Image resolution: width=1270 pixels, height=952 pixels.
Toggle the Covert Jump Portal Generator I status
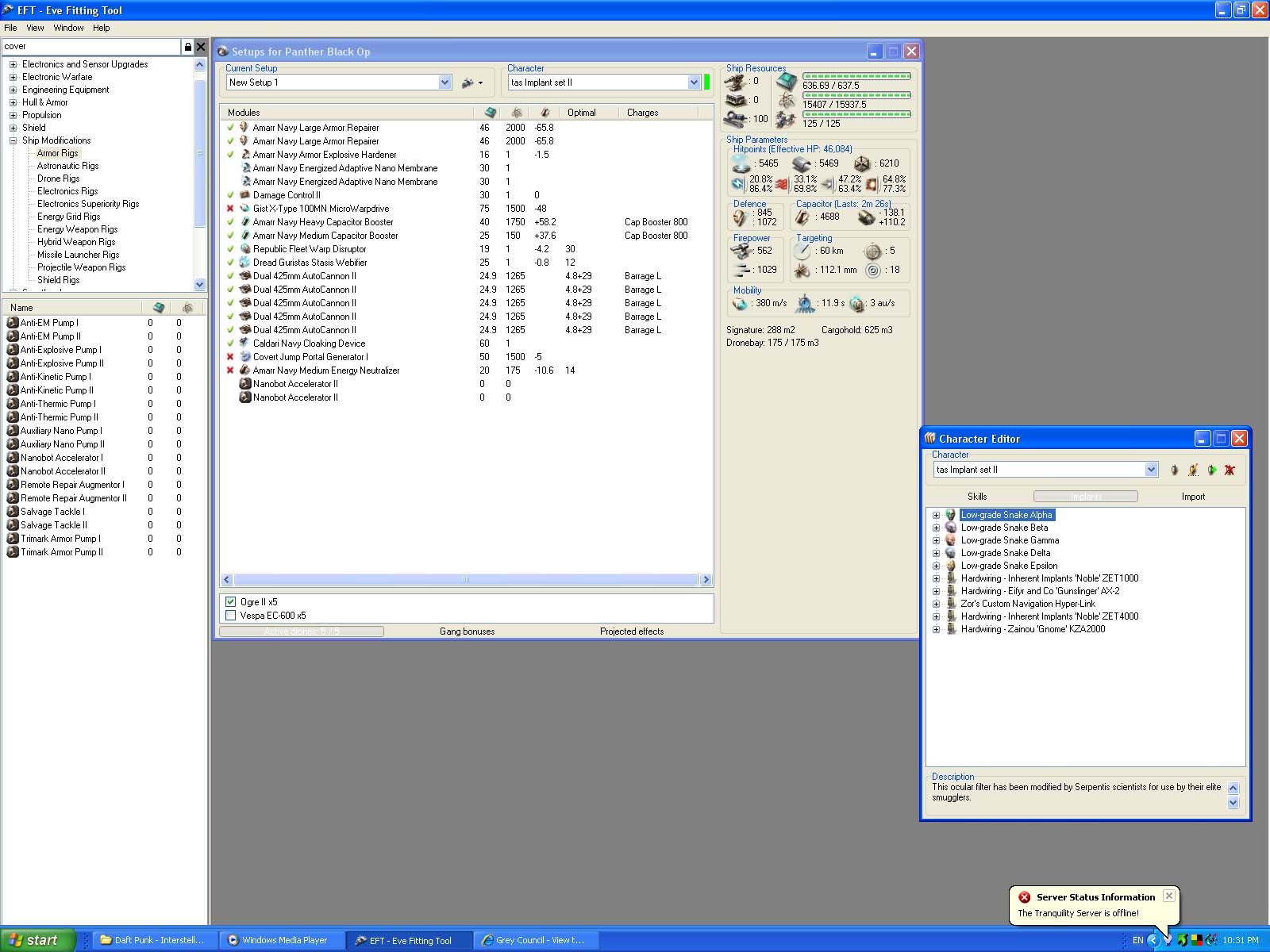pyautogui.click(x=230, y=357)
